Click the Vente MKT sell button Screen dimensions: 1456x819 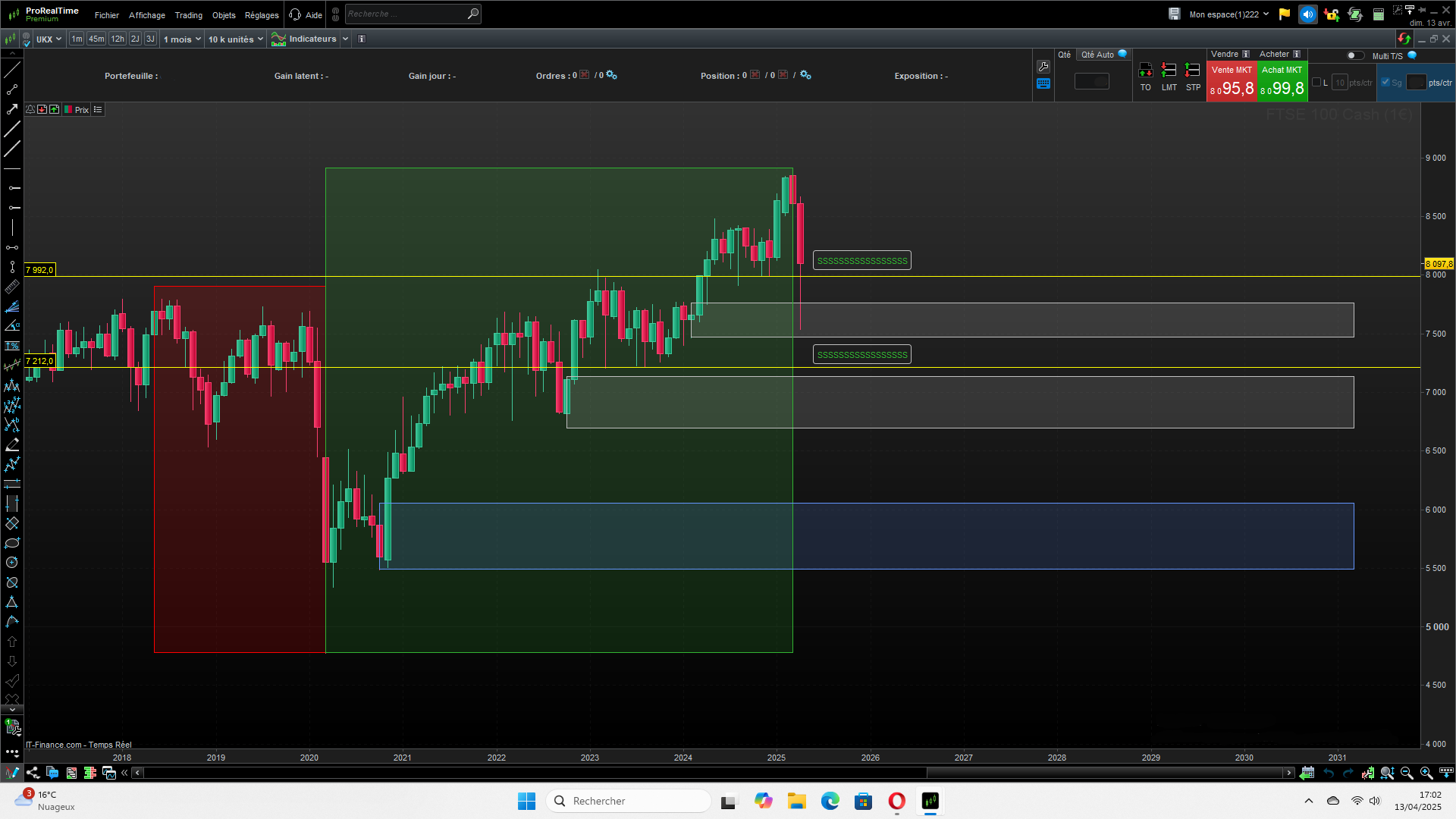point(1232,82)
